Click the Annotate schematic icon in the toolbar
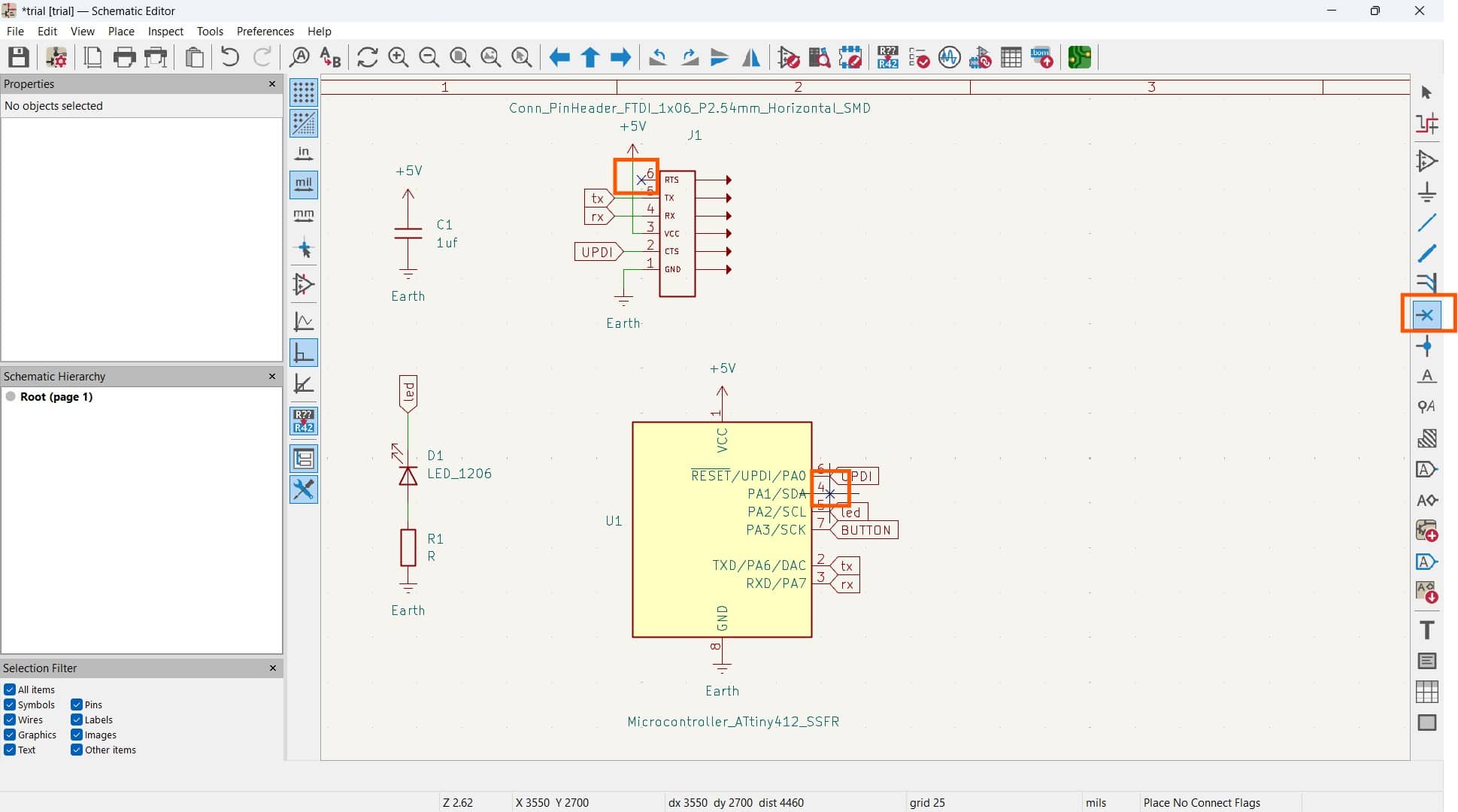The height and width of the screenshot is (812, 1458). click(887, 57)
